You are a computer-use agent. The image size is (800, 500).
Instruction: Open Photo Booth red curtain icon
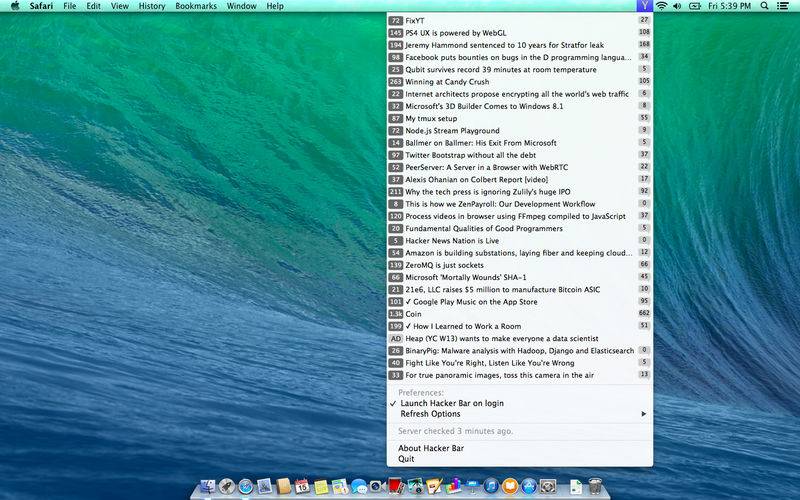(x=396, y=486)
